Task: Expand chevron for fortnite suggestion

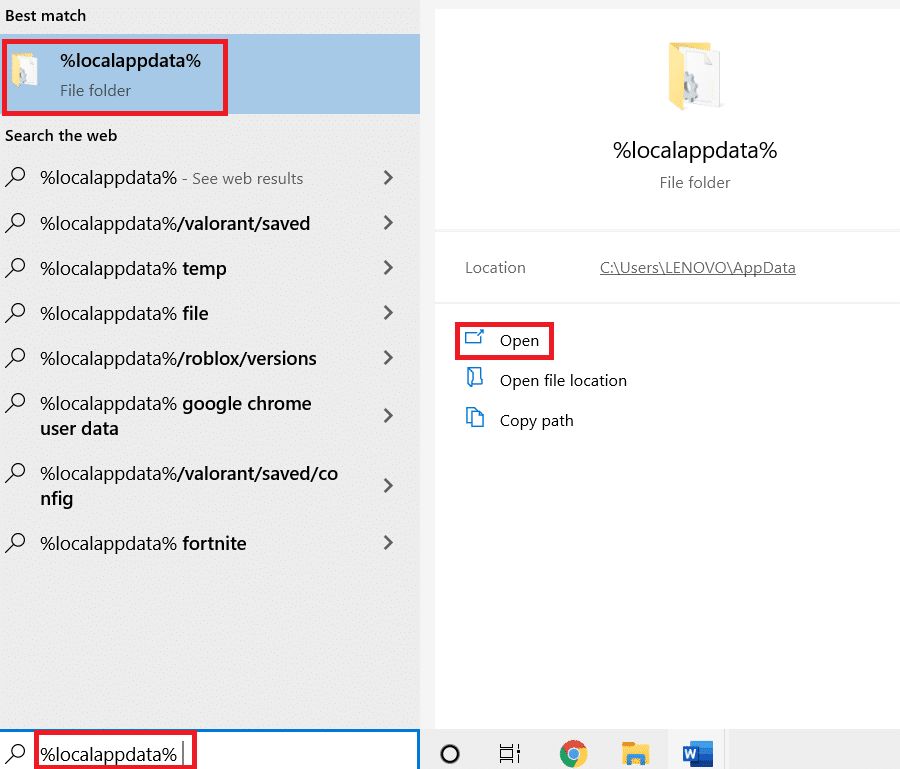Action: (x=389, y=543)
